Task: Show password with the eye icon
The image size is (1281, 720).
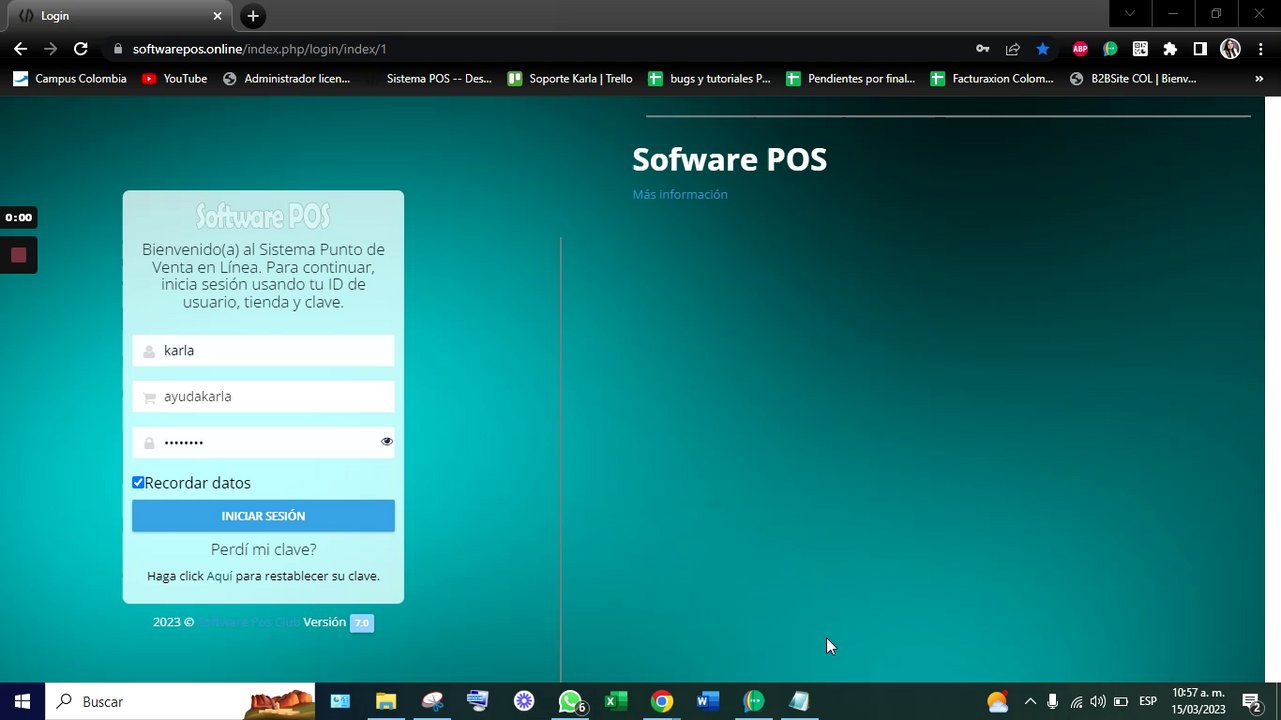Action: pyautogui.click(x=387, y=441)
